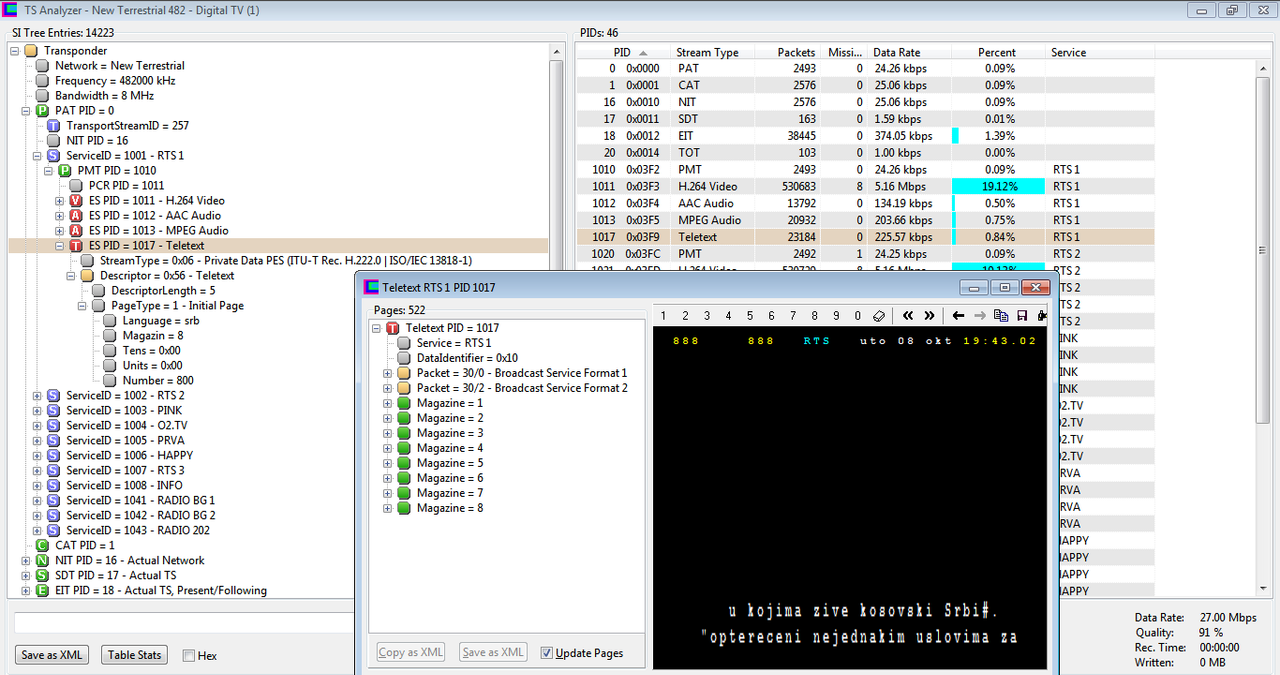Uncheck the Update Pages checkbox
Screen dimensions: 1280x675
[546, 653]
